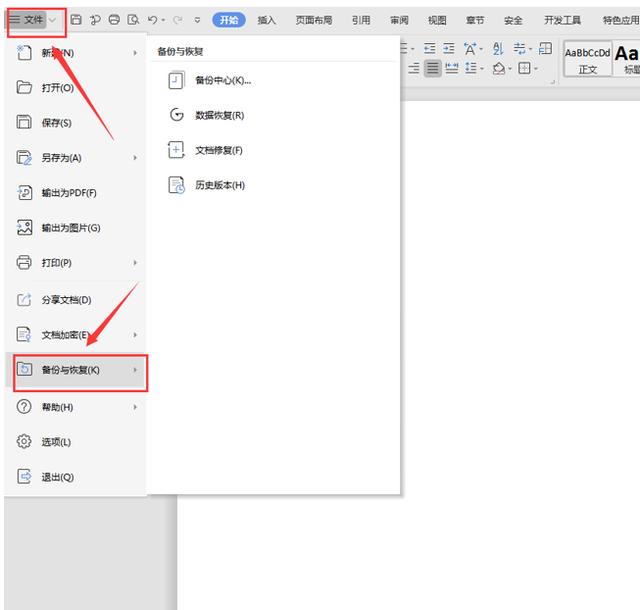The height and width of the screenshot is (610, 640).
Task: Expand the 新建(N) submenu arrow
Action: click(135, 53)
